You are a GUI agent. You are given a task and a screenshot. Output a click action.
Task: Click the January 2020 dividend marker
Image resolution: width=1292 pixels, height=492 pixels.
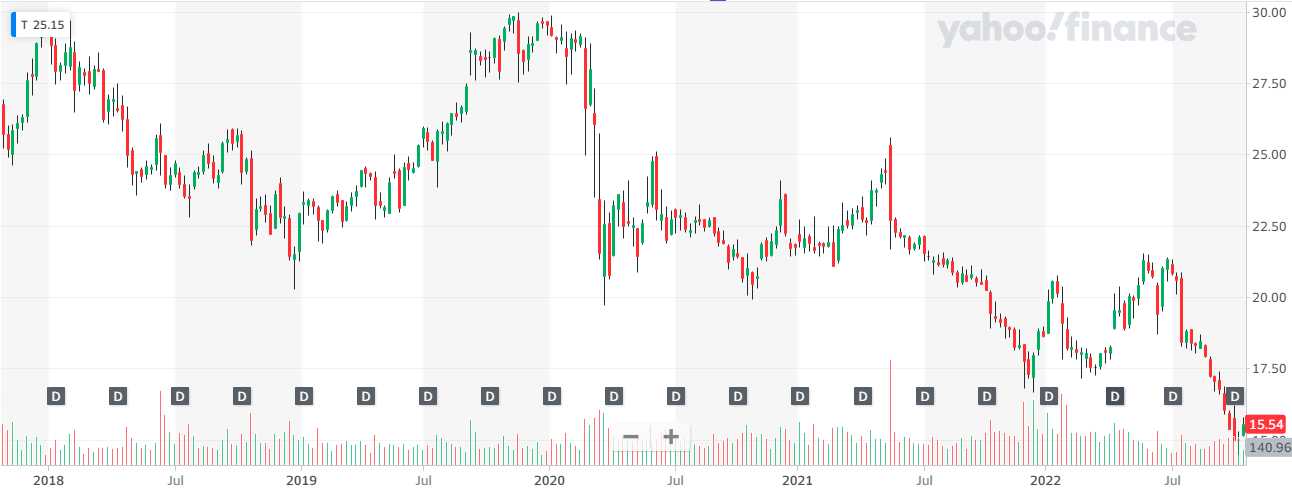552,396
